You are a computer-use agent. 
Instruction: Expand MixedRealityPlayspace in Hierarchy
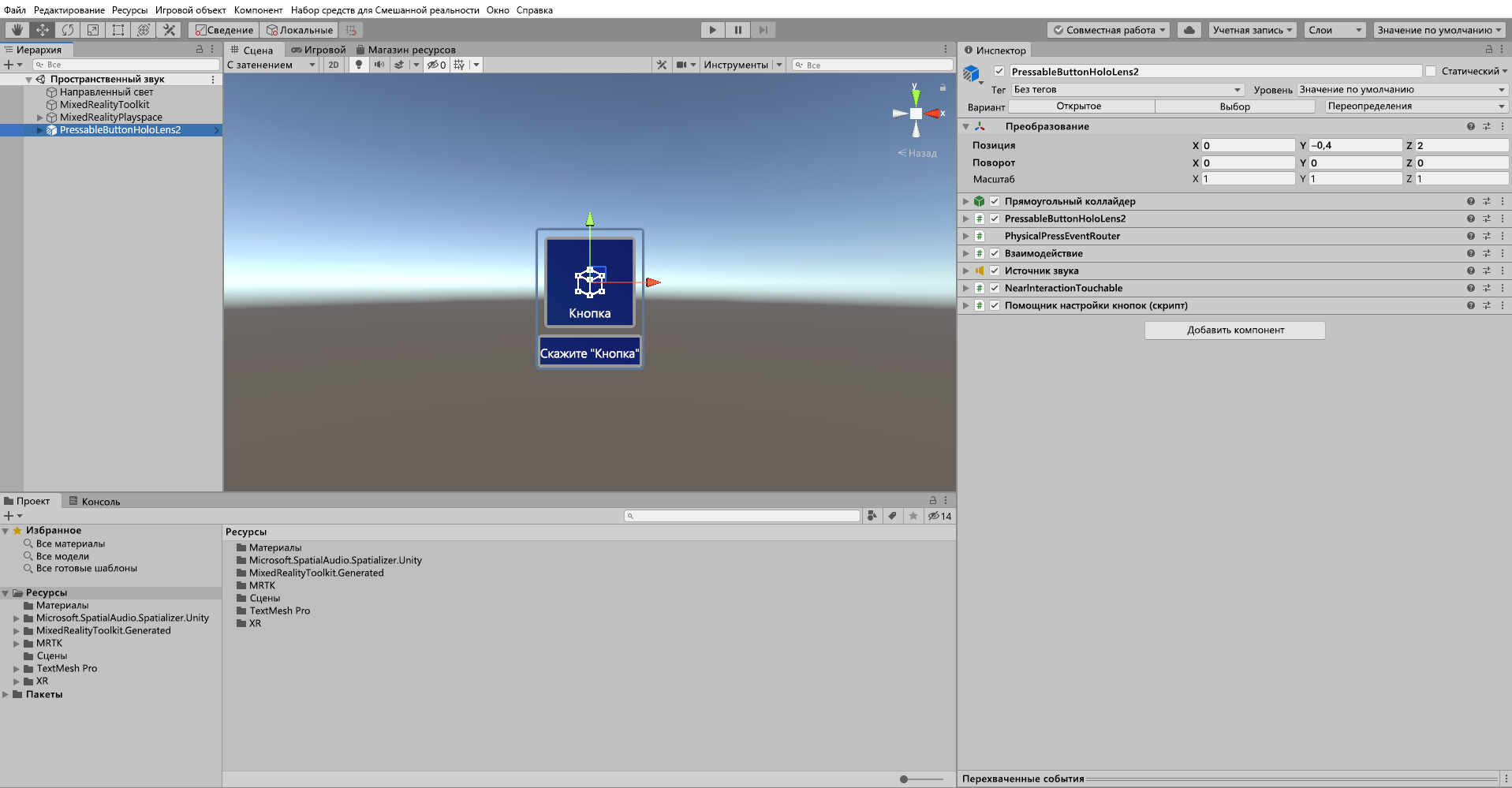pyautogui.click(x=40, y=118)
